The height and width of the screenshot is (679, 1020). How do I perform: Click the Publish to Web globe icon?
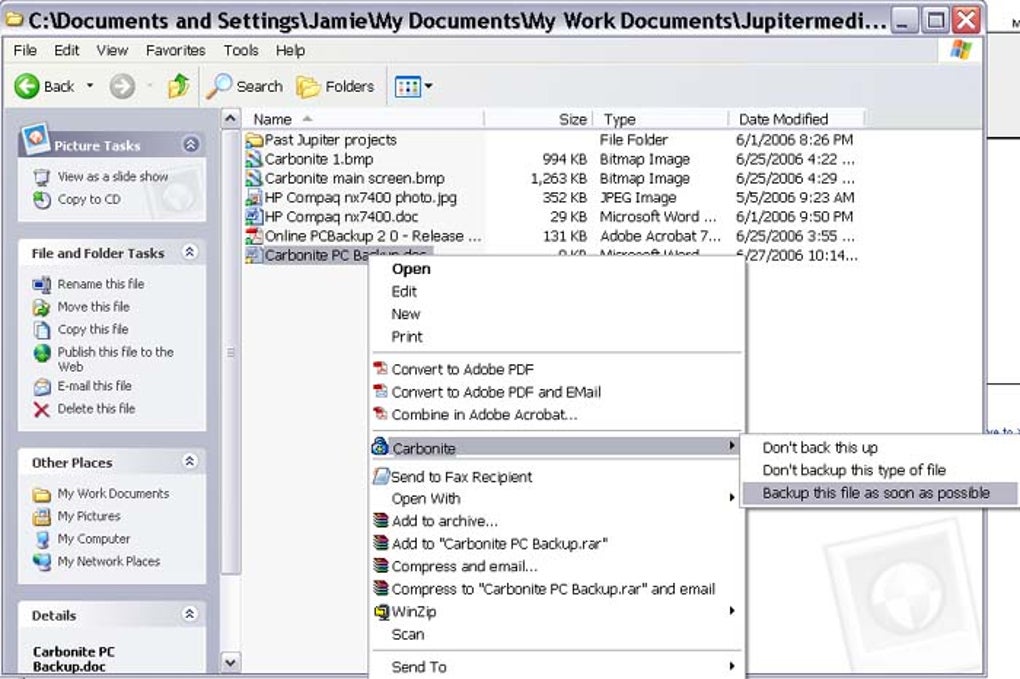point(42,353)
